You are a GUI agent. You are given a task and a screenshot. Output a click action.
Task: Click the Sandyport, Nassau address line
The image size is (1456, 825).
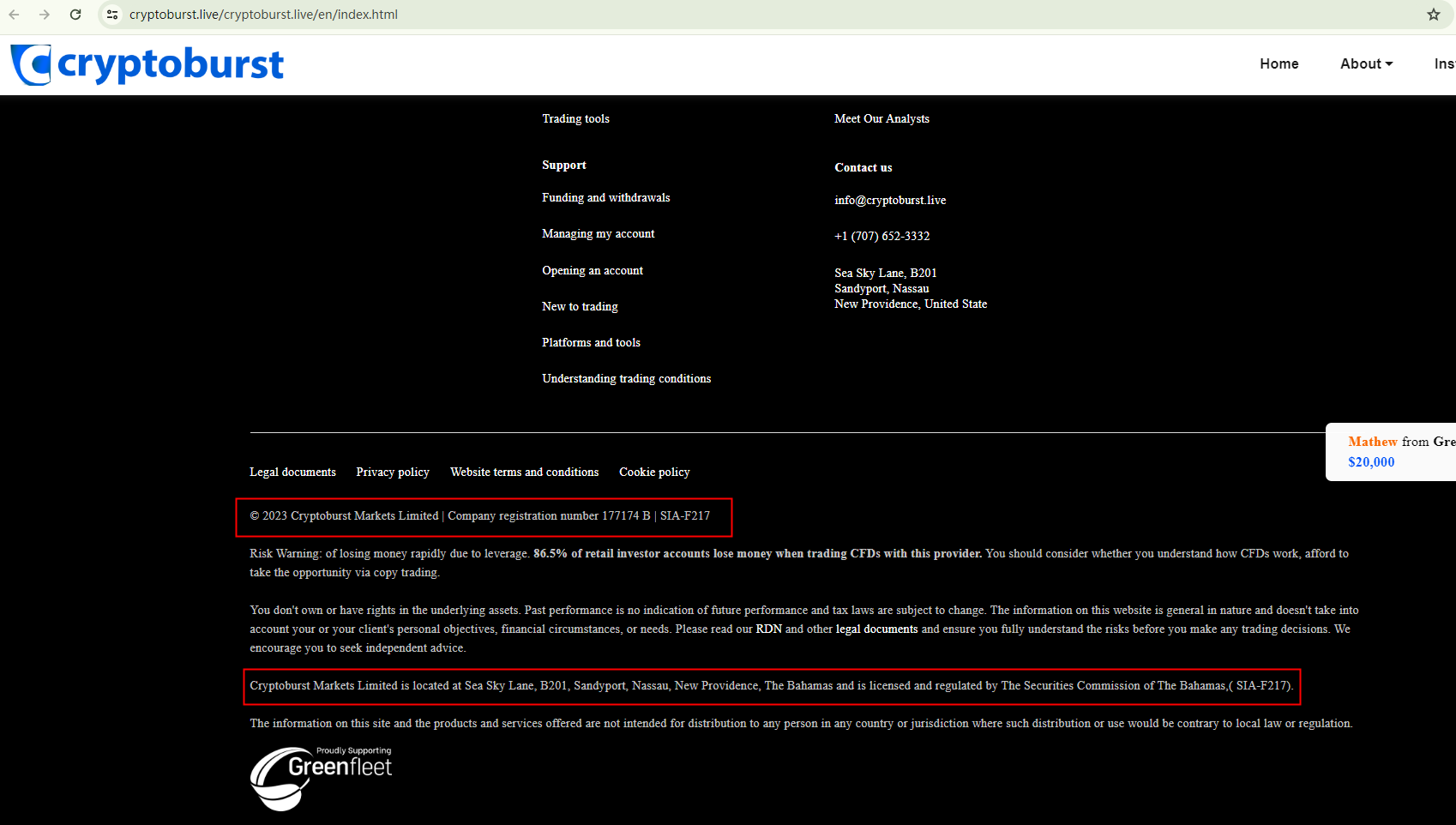point(881,288)
